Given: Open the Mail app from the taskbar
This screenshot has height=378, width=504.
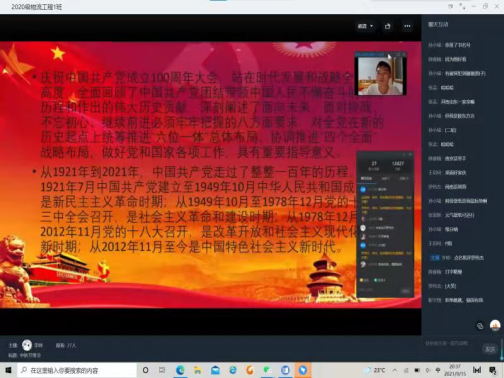Looking at the screenshot, I should tap(215, 370).
